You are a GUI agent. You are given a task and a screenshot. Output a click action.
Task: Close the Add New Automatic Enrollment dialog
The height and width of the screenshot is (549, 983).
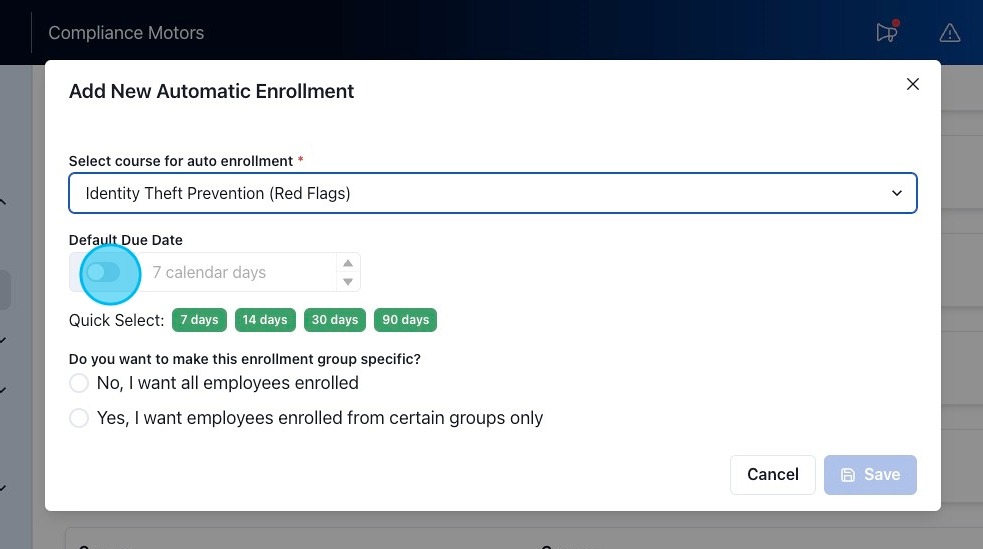[912, 85]
